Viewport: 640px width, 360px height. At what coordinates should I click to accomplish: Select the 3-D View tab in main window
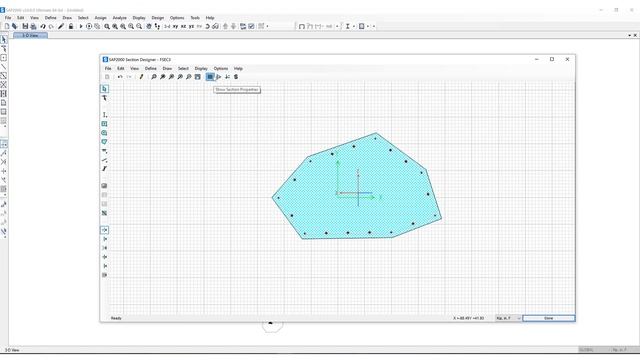(31, 36)
